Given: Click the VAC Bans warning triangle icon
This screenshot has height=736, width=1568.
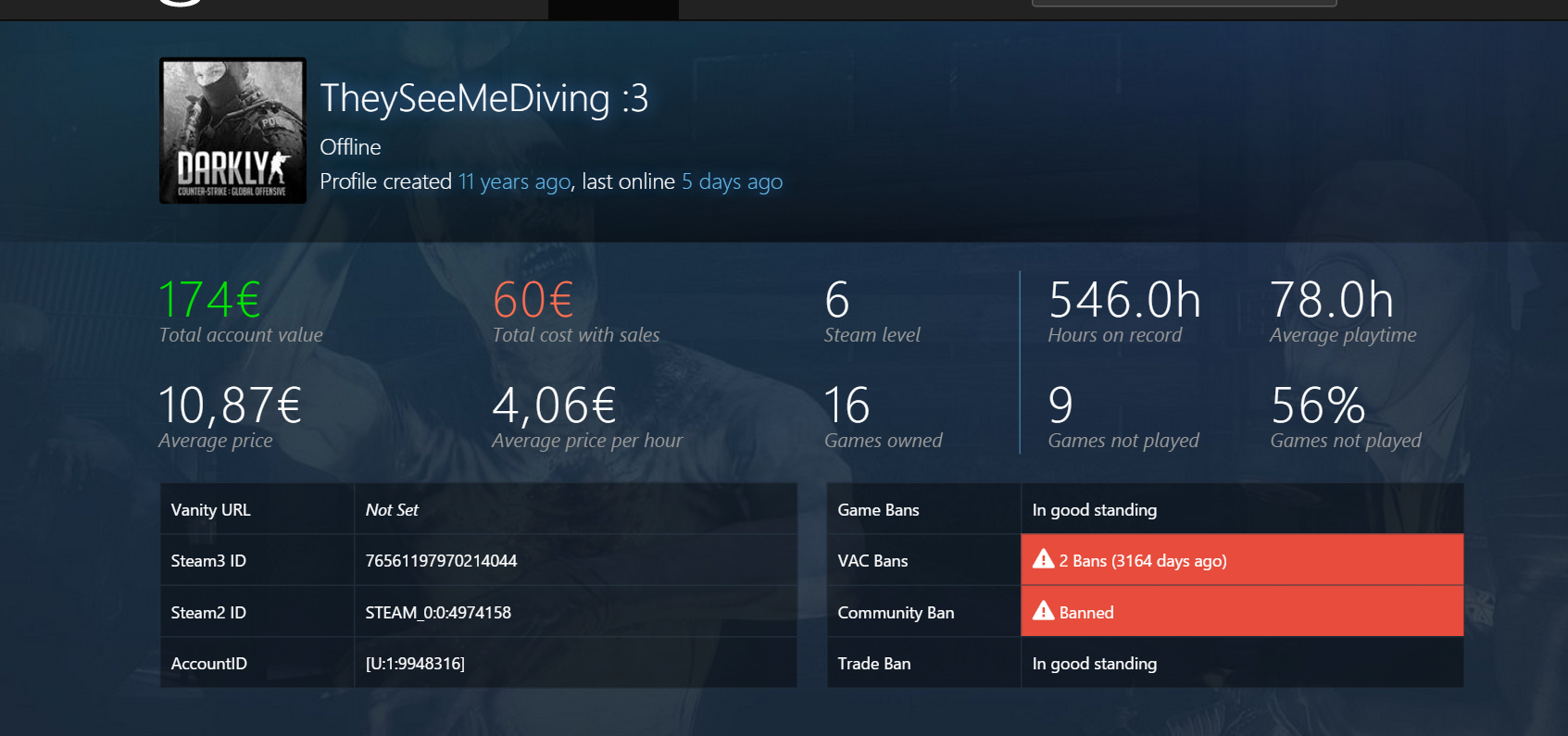Looking at the screenshot, I should pyautogui.click(x=1044, y=559).
